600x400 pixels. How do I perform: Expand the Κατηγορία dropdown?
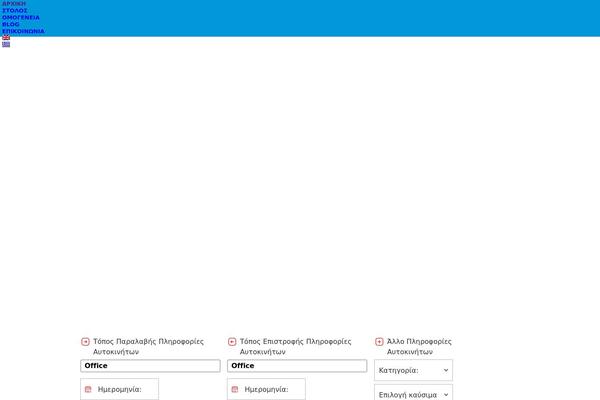[413, 370]
